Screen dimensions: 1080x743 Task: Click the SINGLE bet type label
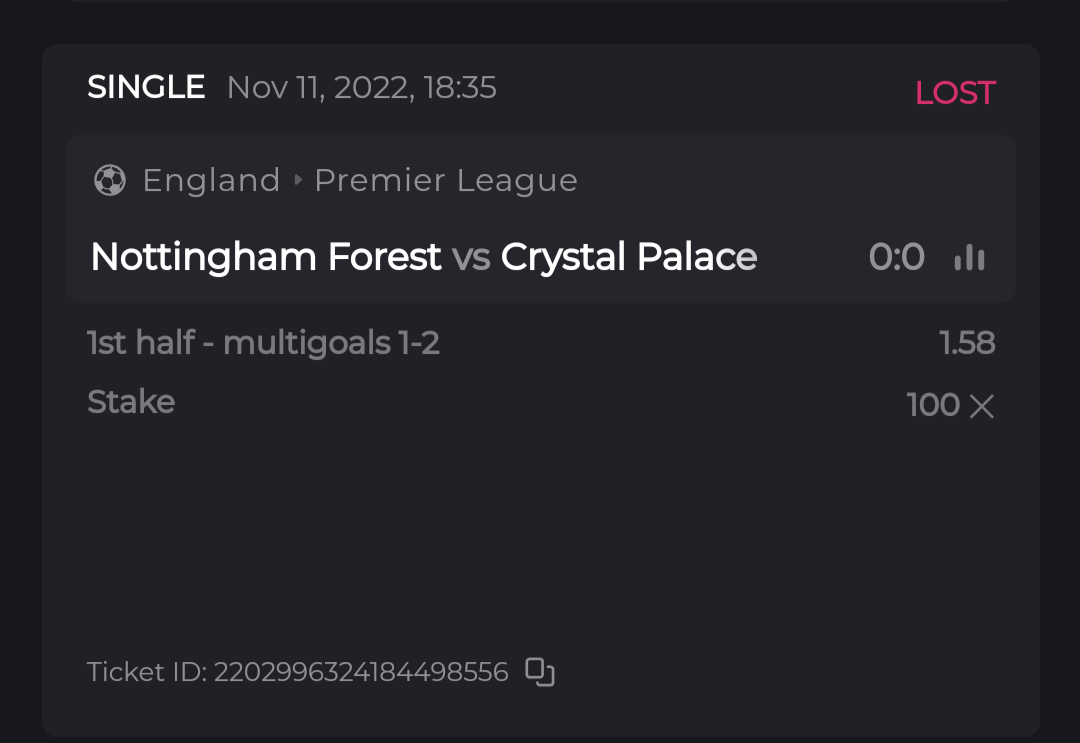pos(146,88)
